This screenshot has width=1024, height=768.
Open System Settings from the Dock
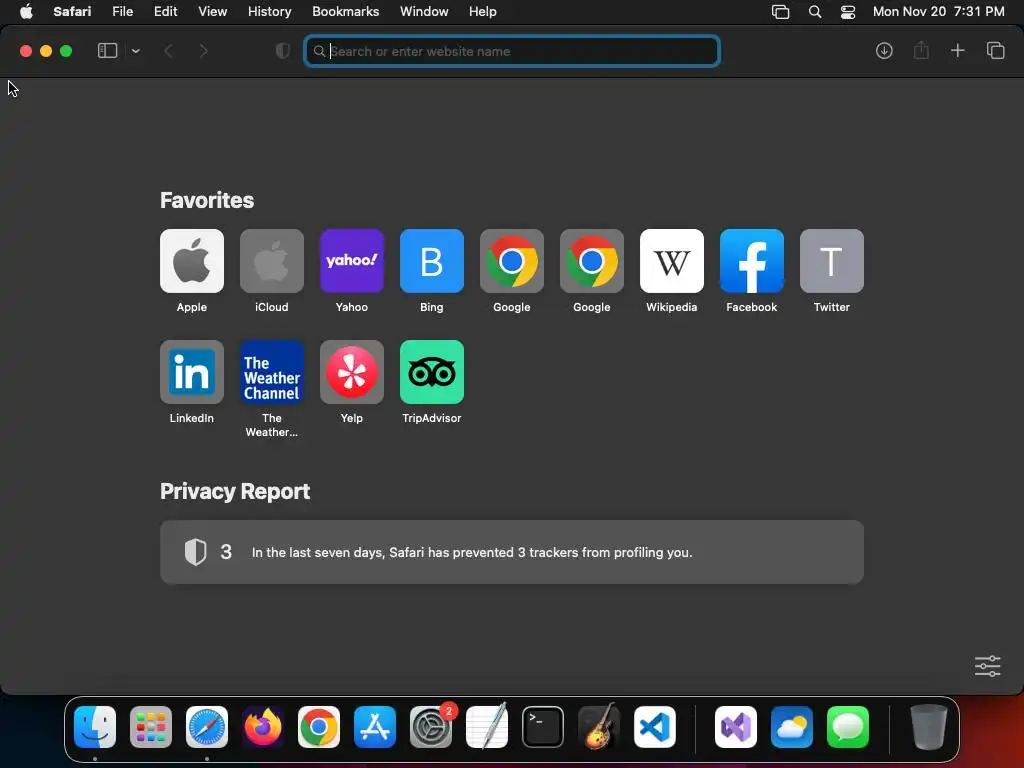pos(431,726)
